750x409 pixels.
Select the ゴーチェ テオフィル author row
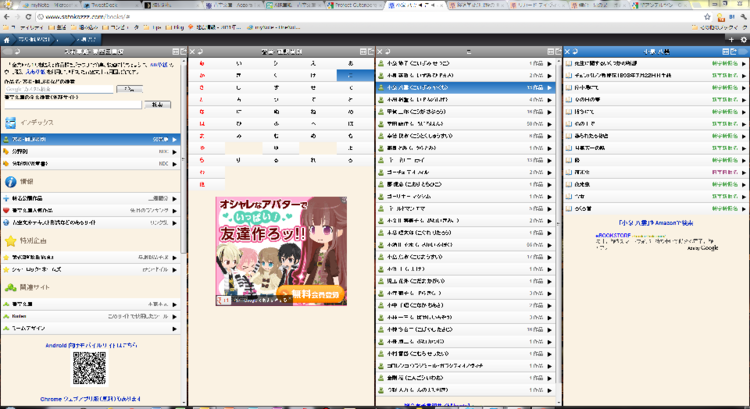click(465, 172)
